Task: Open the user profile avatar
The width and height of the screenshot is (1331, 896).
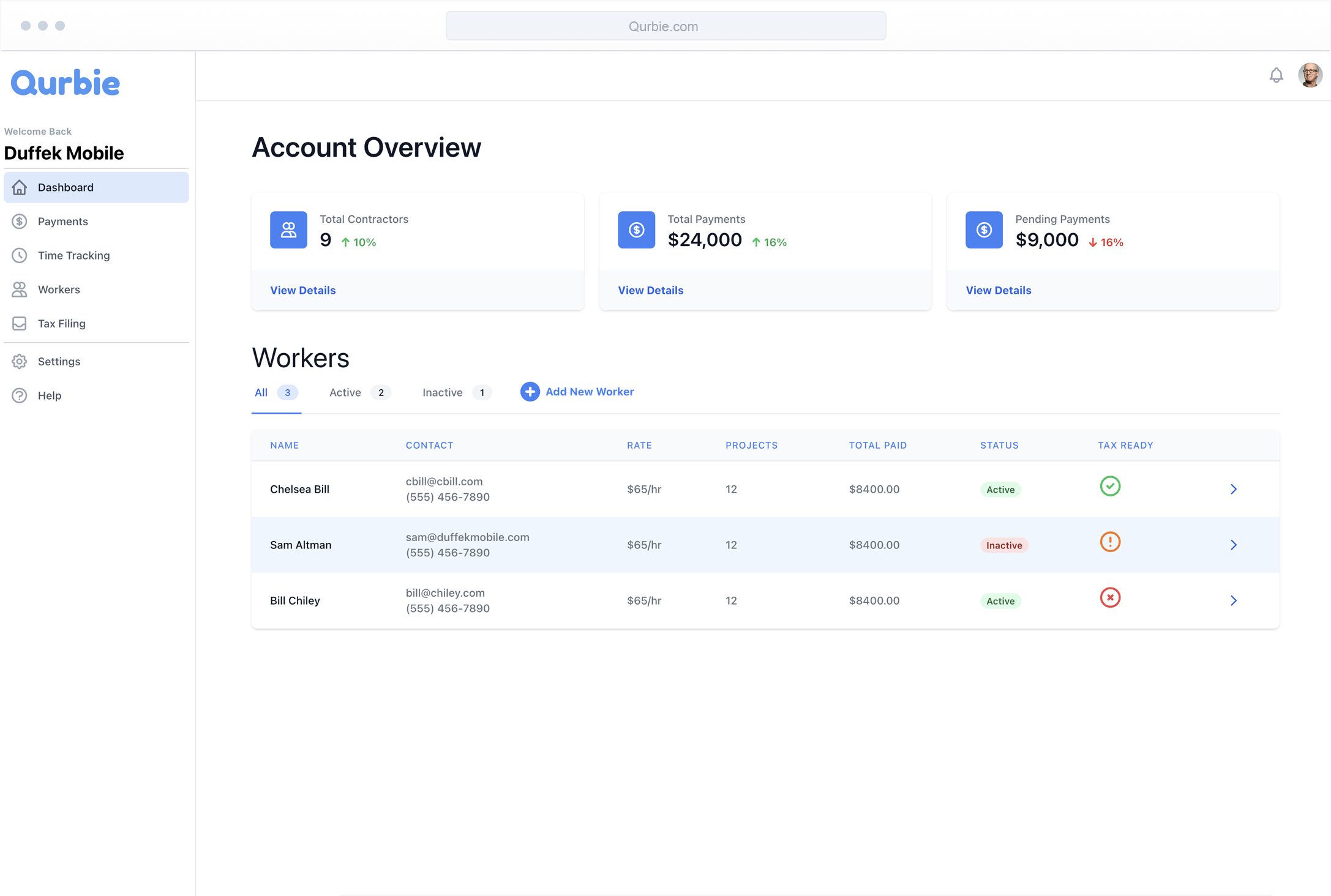Action: pyautogui.click(x=1310, y=75)
